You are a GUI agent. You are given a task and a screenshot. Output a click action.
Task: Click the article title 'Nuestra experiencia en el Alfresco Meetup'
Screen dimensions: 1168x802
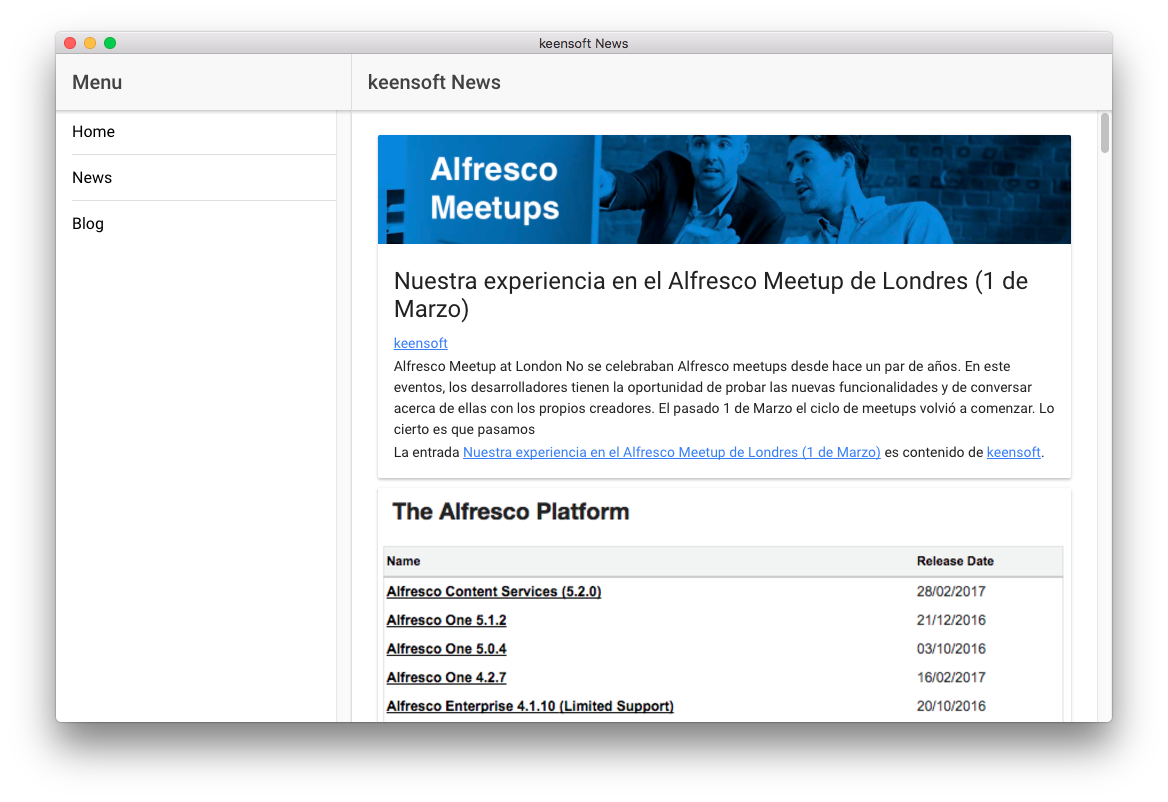click(x=711, y=295)
